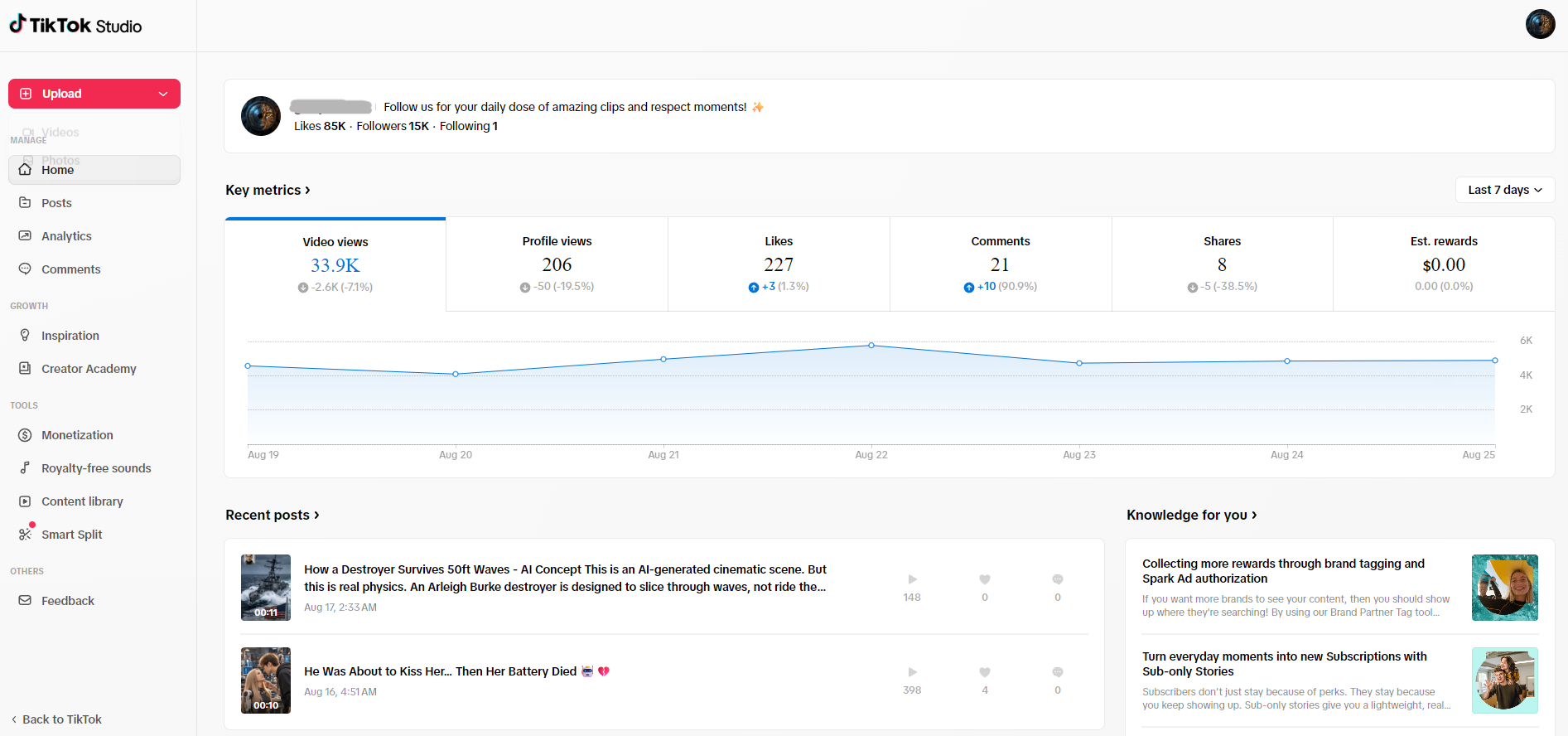The height and width of the screenshot is (736, 1568).
Task: Open Comments in the sidebar menu
Action: 94,269
